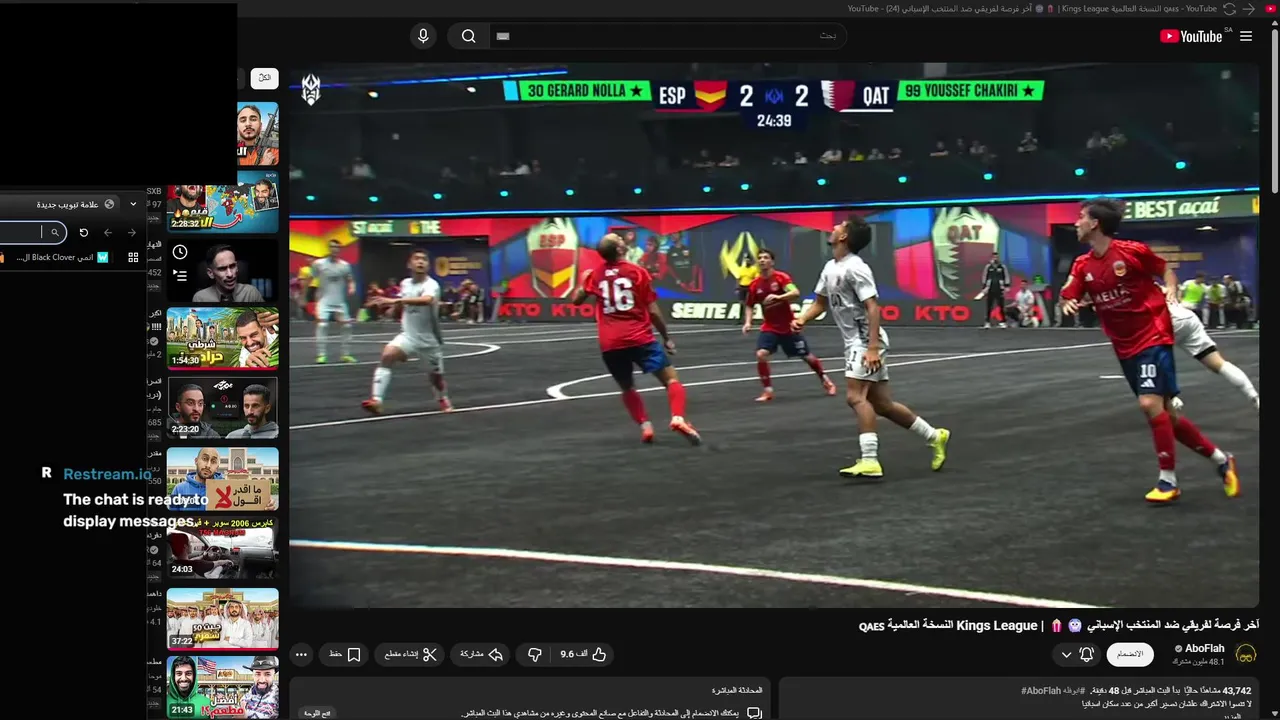Like the video with thumbs-up 9.6K
Screen dimensions: 1280x720
tap(585, 654)
